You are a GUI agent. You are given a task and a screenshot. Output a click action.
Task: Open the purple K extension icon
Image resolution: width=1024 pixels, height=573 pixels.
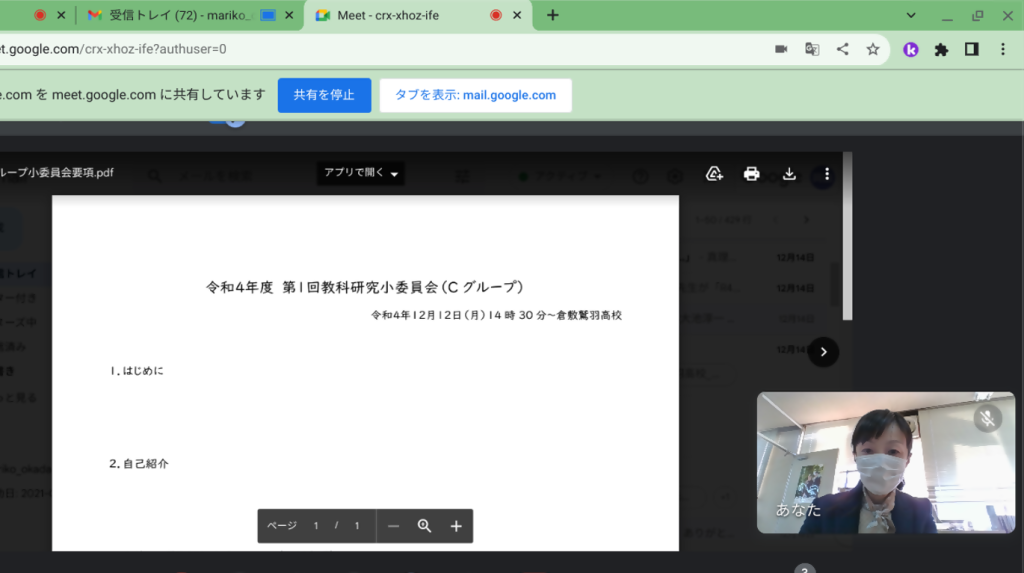pos(910,49)
